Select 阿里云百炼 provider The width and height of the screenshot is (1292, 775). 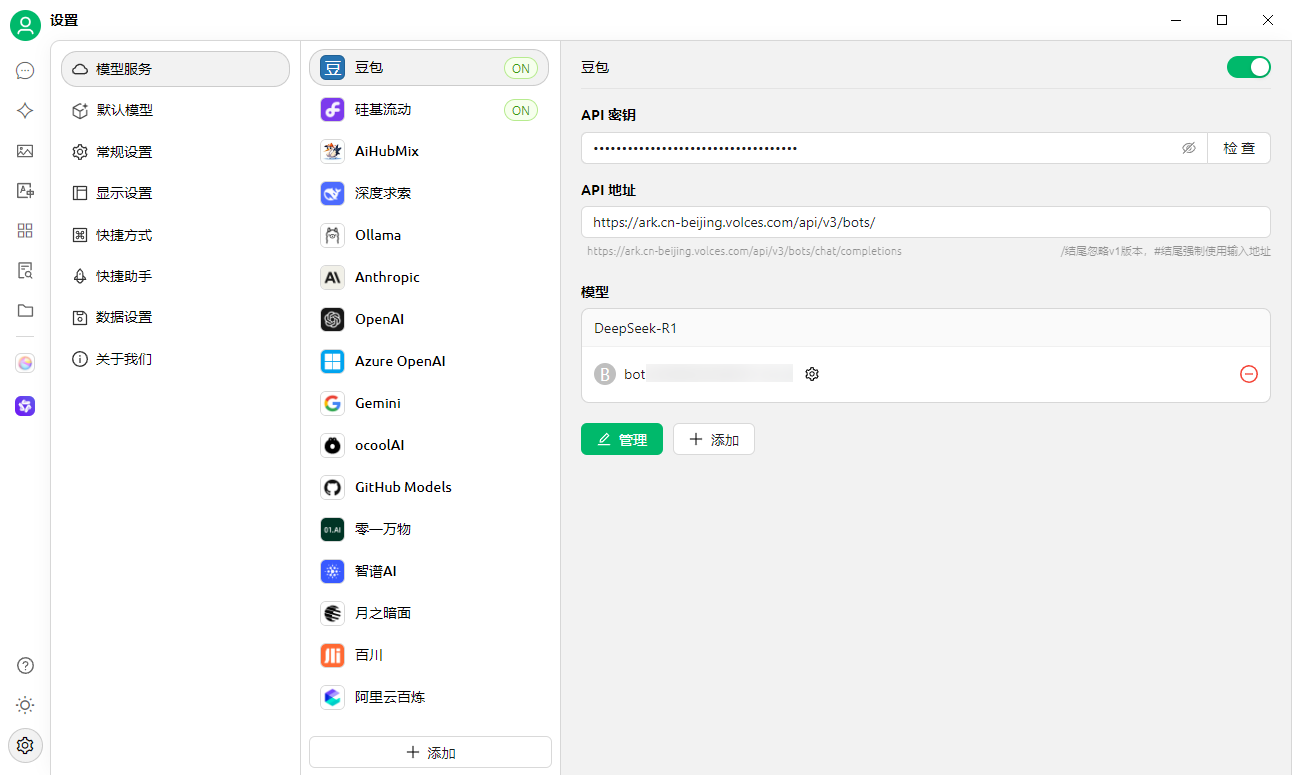[429, 698]
